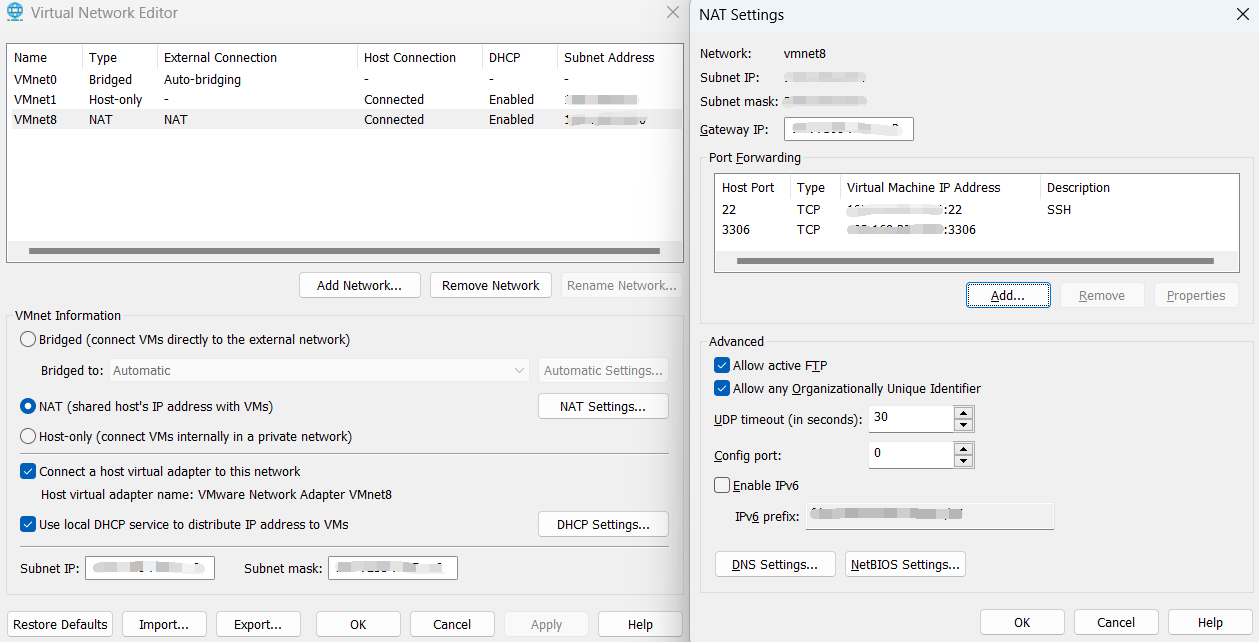This screenshot has height=642, width=1259.
Task: Click OK in Virtual Network Editor
Action: 358,625
